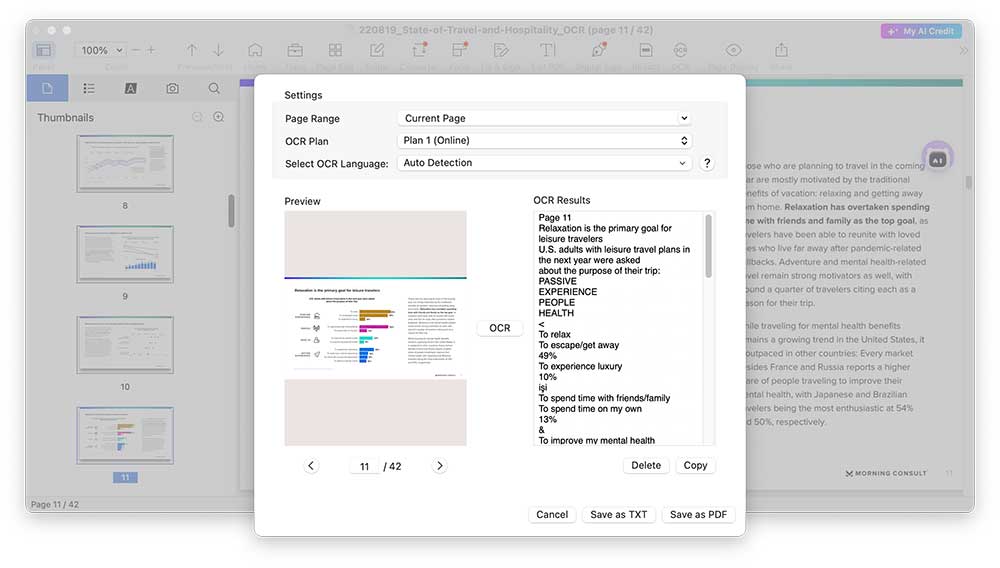Open the help icon beside OCR language

[x=707, y=163]
